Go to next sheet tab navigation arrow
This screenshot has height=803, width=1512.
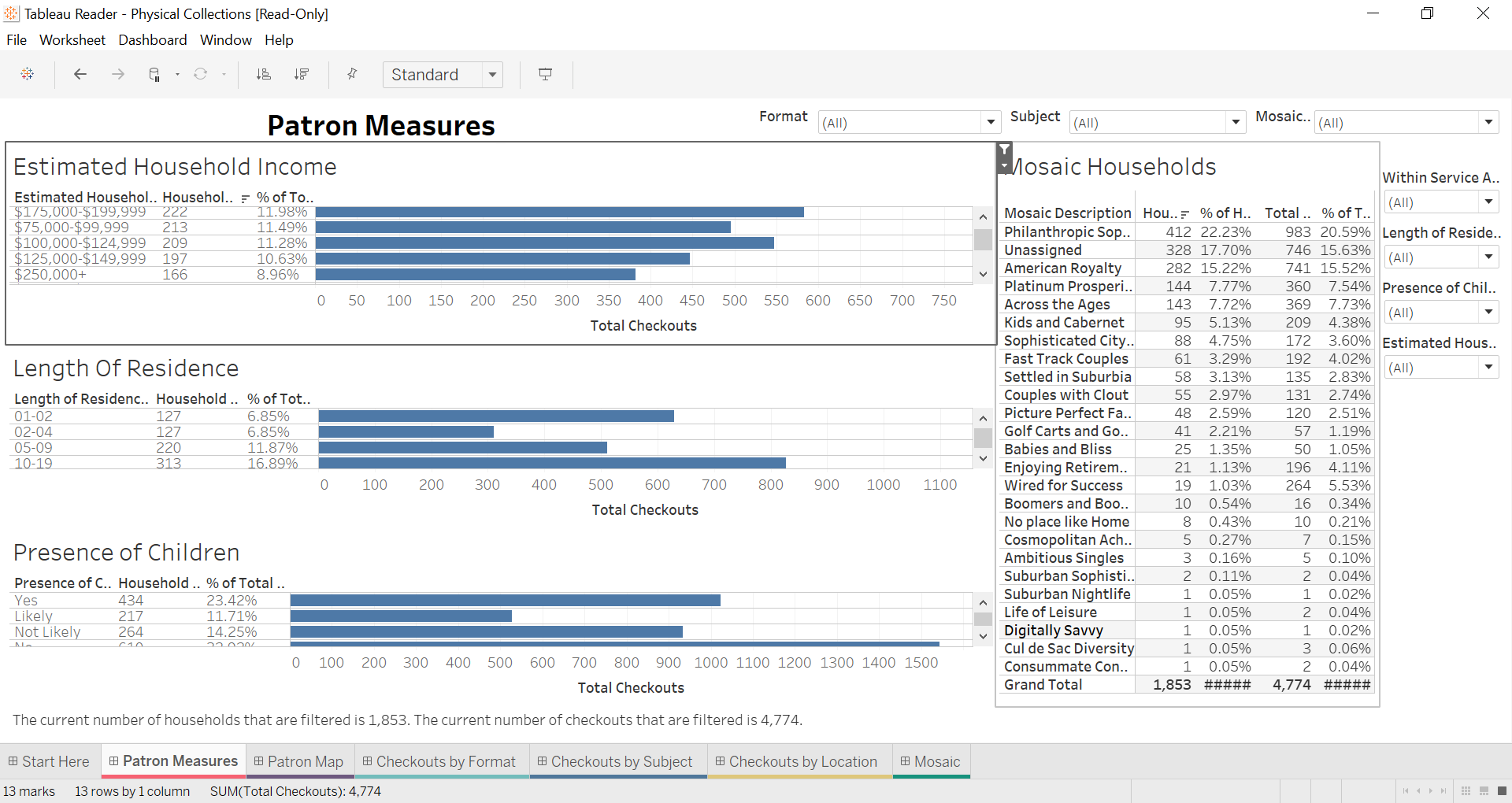pos(1431,790)
